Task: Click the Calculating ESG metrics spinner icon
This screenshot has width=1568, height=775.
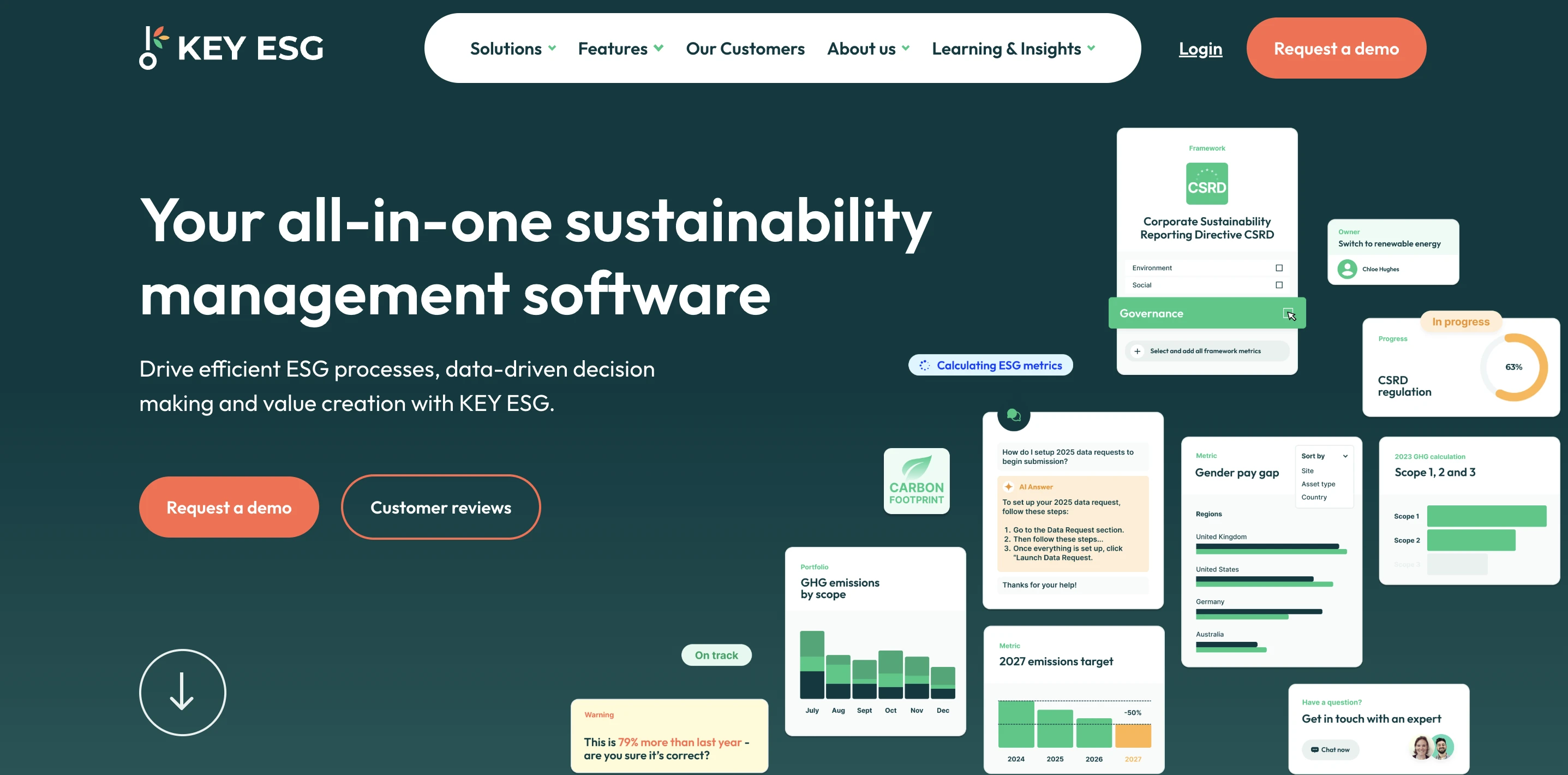Action: click(925, 365)
